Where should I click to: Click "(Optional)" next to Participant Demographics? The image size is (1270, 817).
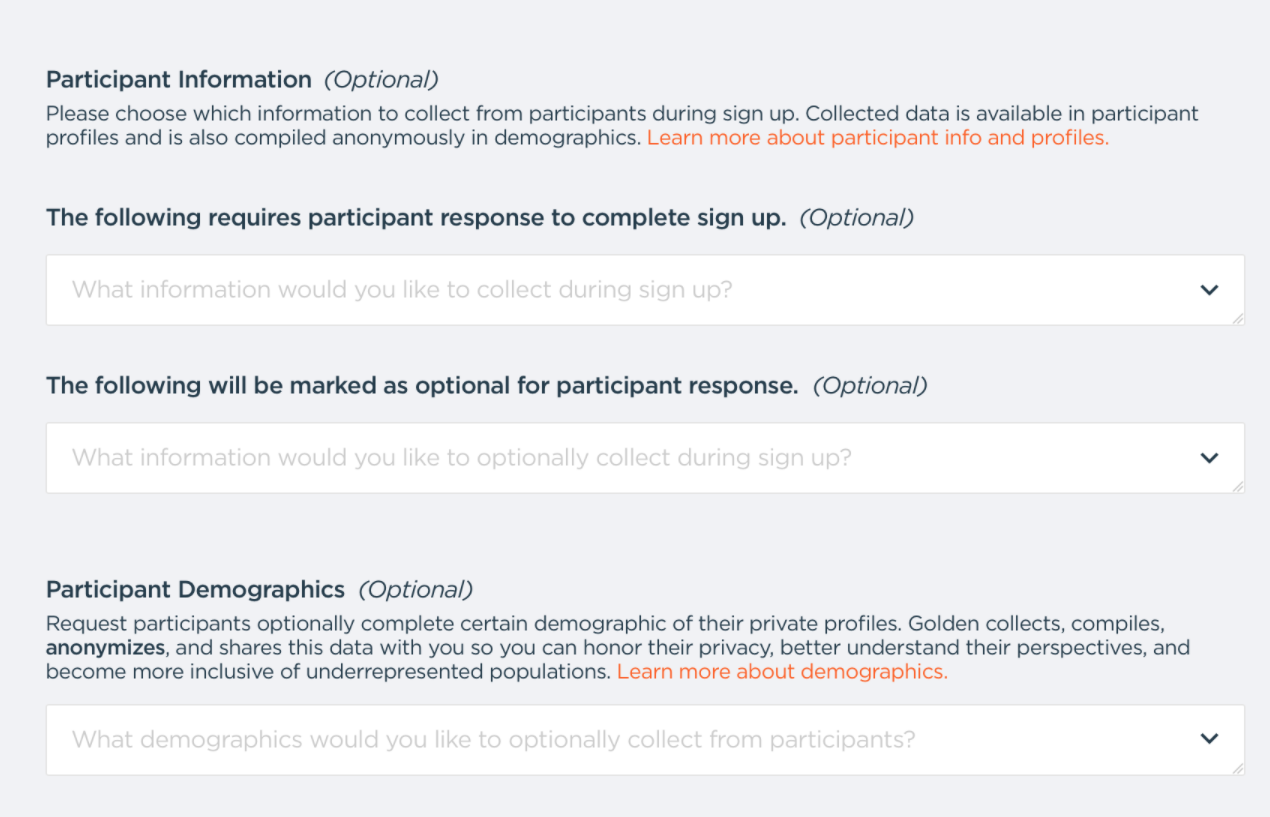click(415, 590)
